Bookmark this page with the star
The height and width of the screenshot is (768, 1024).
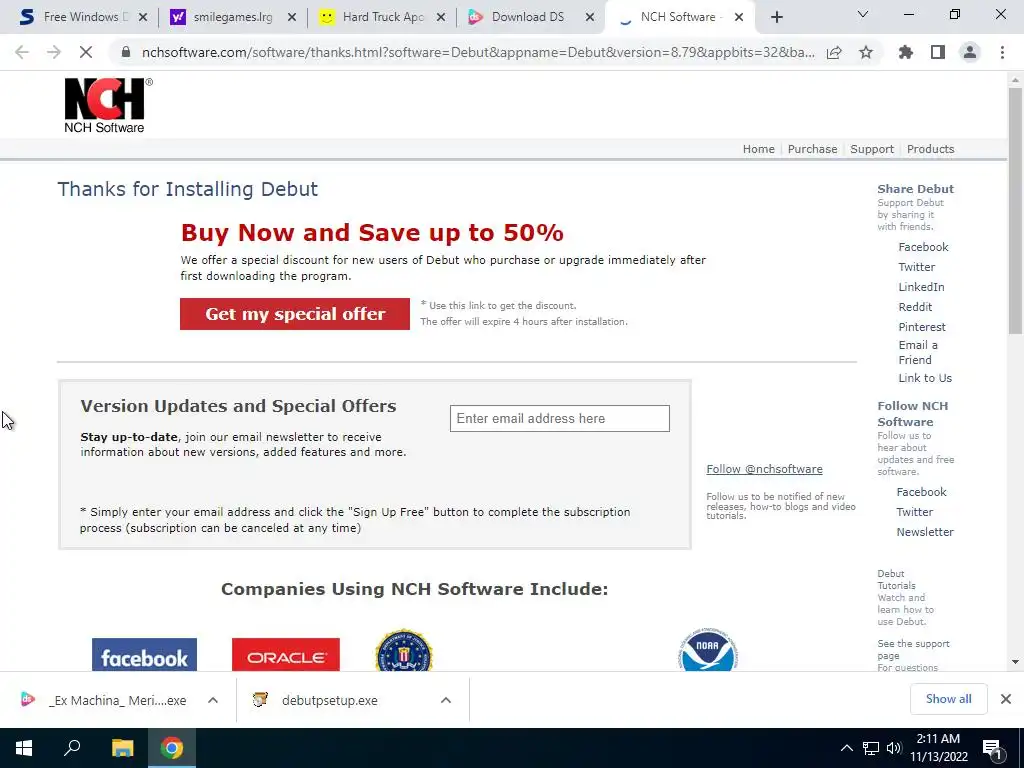coord(866,52)
